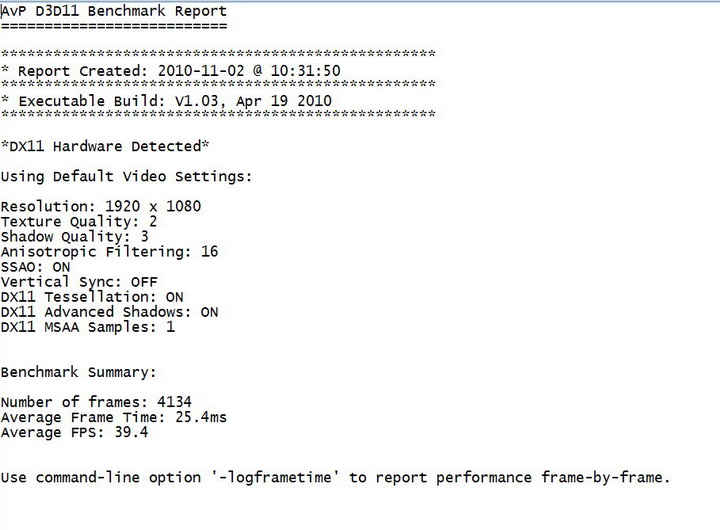The width and height of the screenshot is (720, 530).
Task: Click the 'Shadow Quality: 3' line
Action: [x=75, y=236]
